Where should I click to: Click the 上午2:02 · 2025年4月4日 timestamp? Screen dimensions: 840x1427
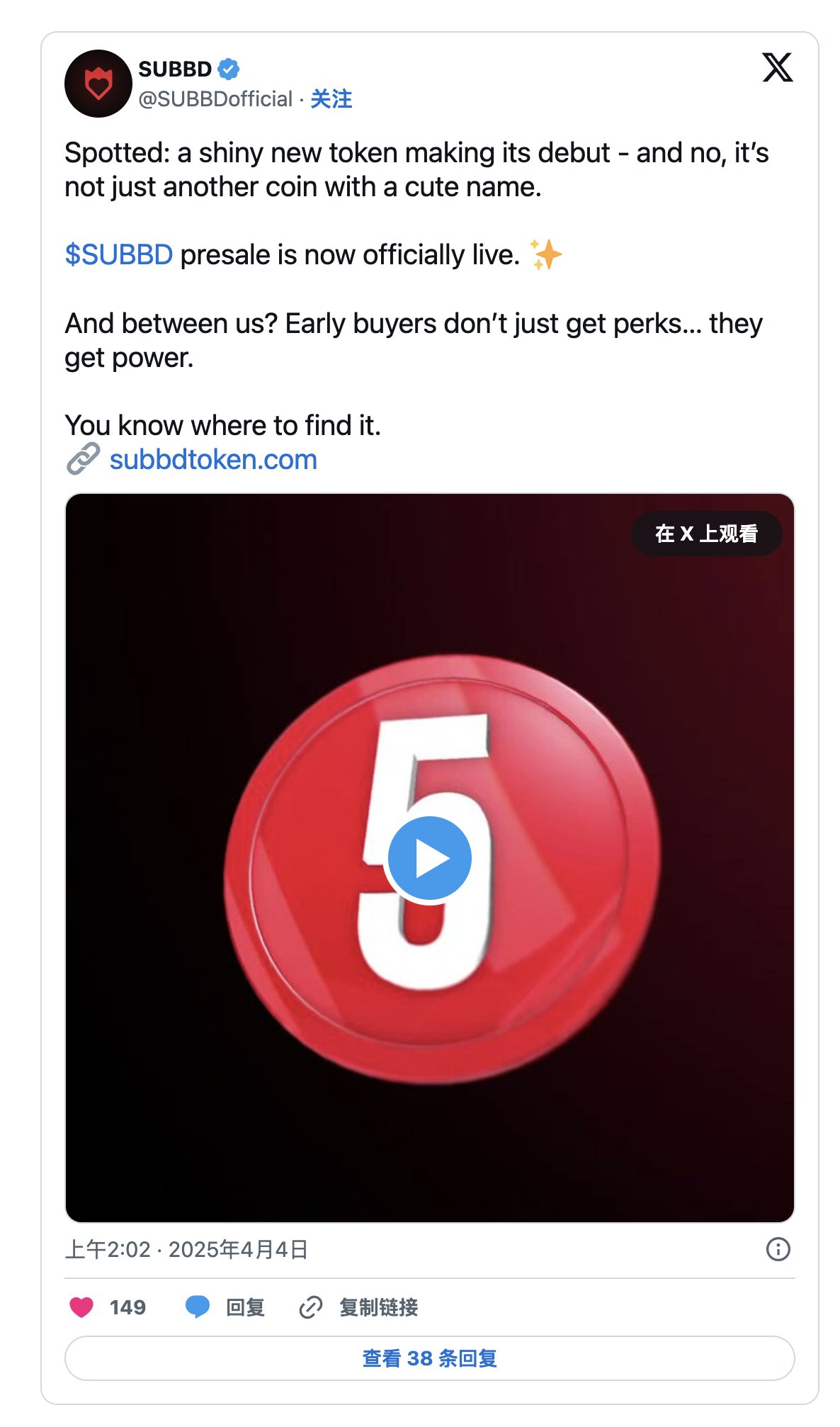[186, 1249]
